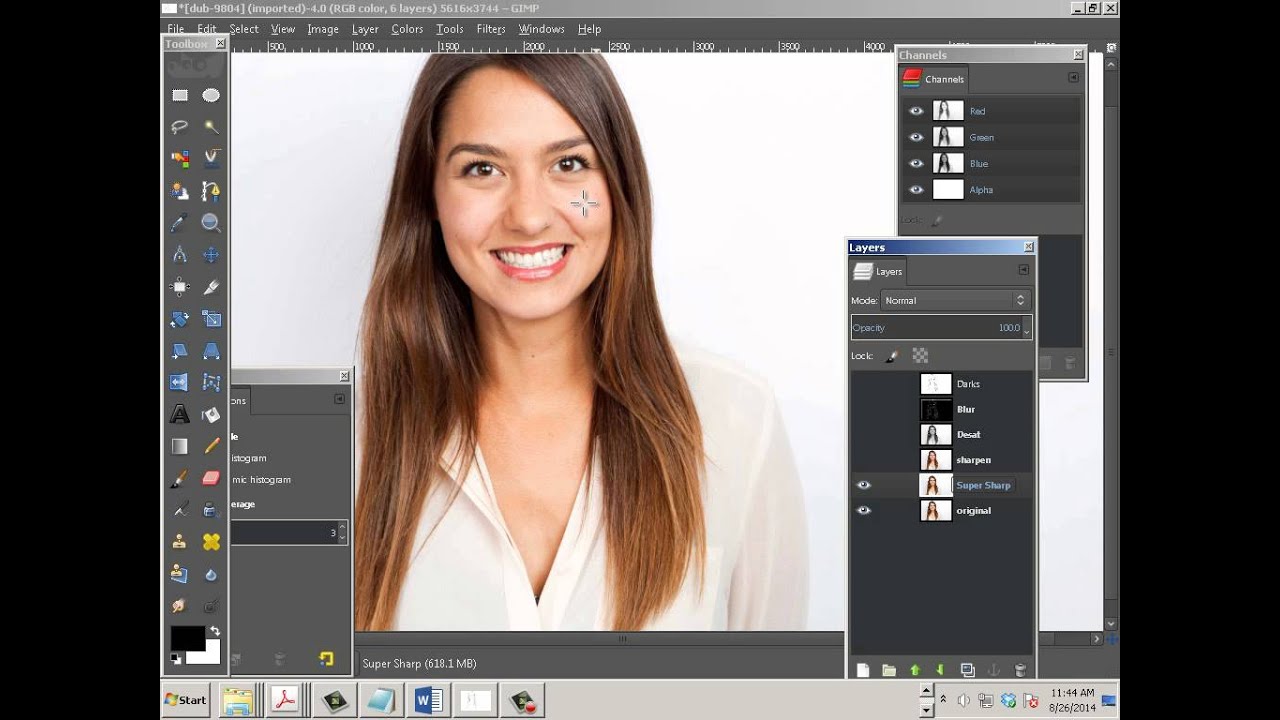Toggle visibility of the Blue channel

tap(916, 163)
